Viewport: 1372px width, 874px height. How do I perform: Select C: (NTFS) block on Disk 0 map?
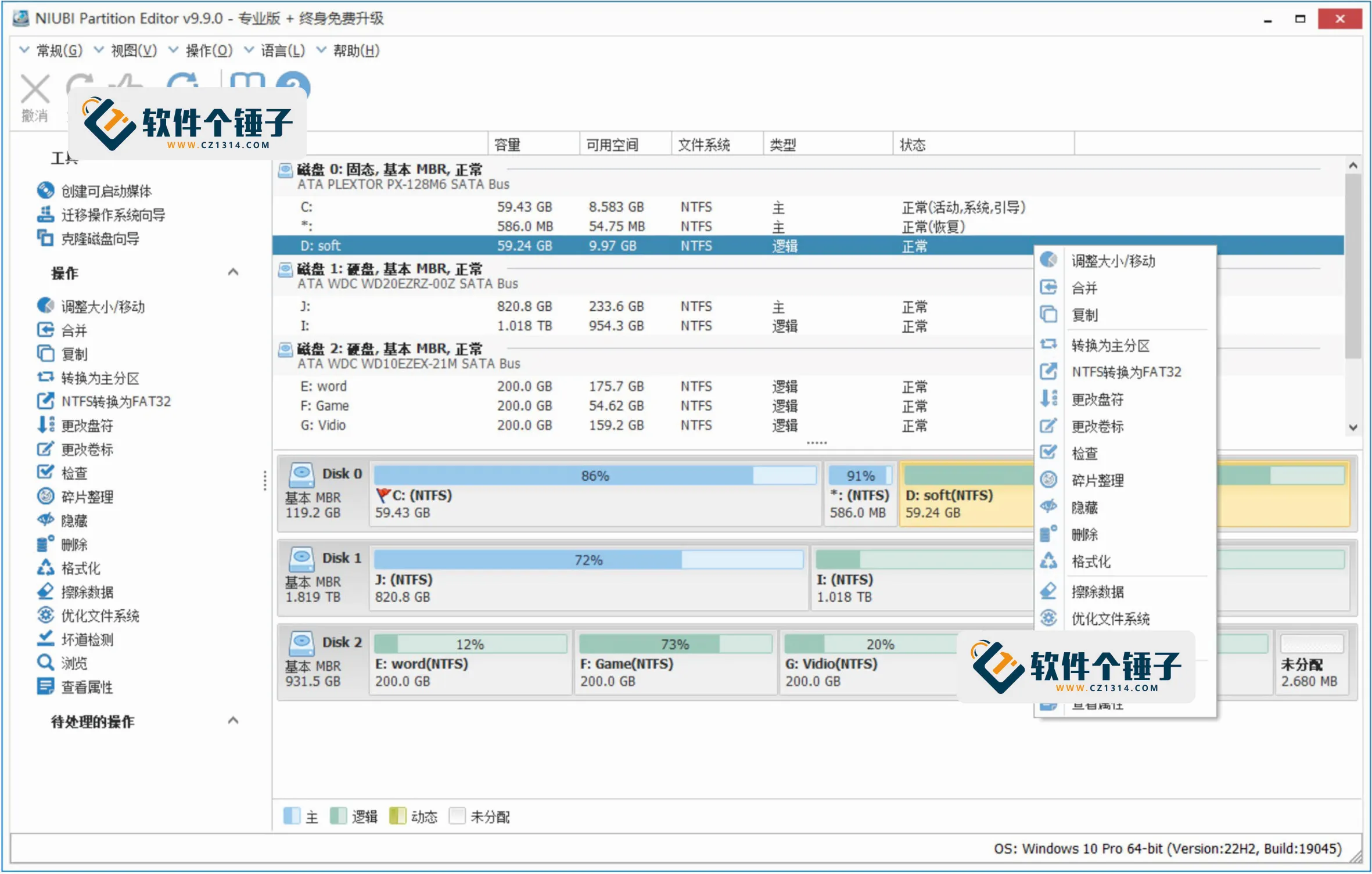(595, 494)
